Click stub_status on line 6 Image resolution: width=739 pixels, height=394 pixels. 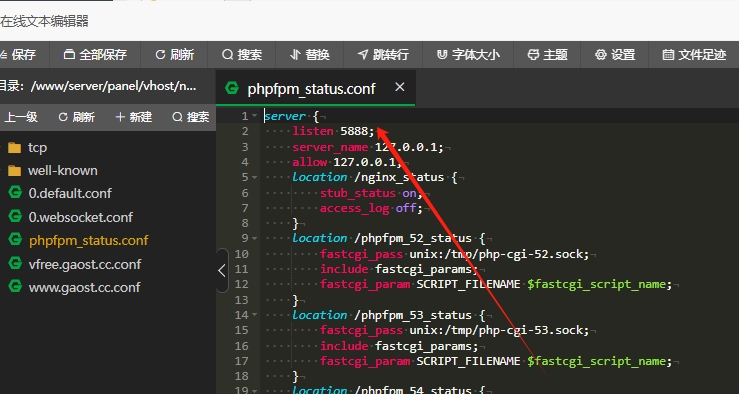click(358, 193)
